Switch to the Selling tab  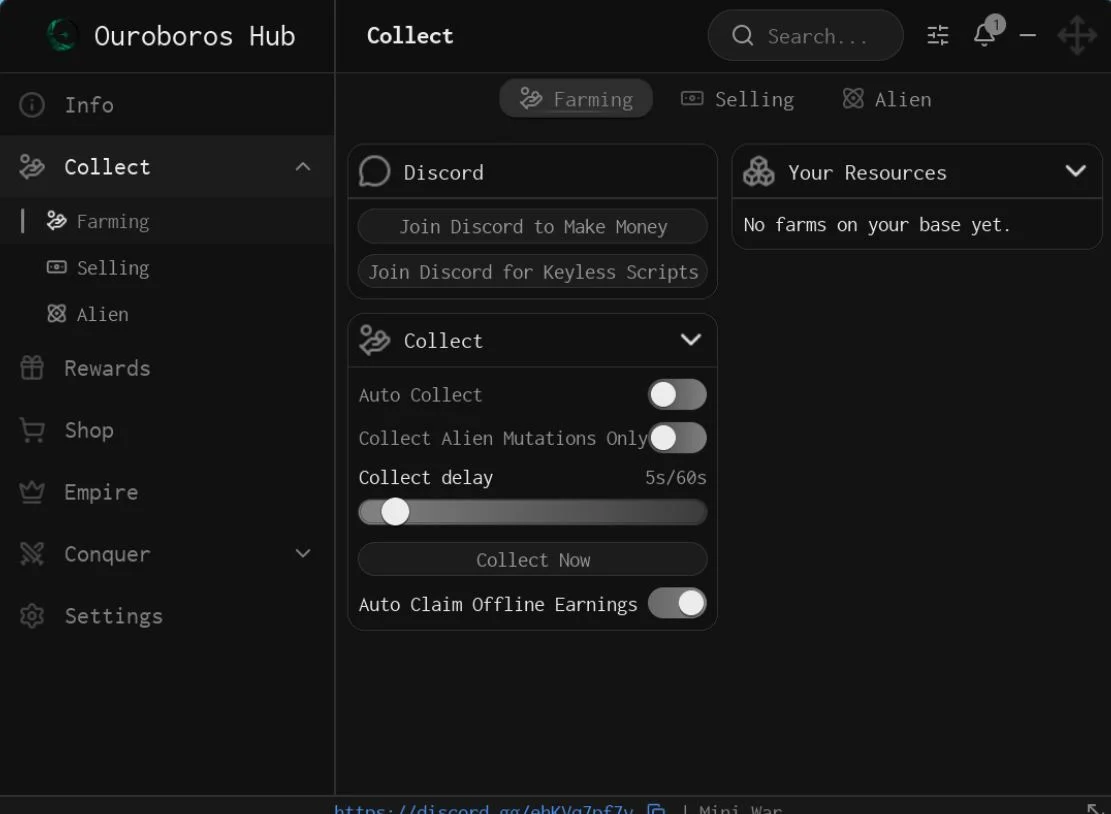738,98
